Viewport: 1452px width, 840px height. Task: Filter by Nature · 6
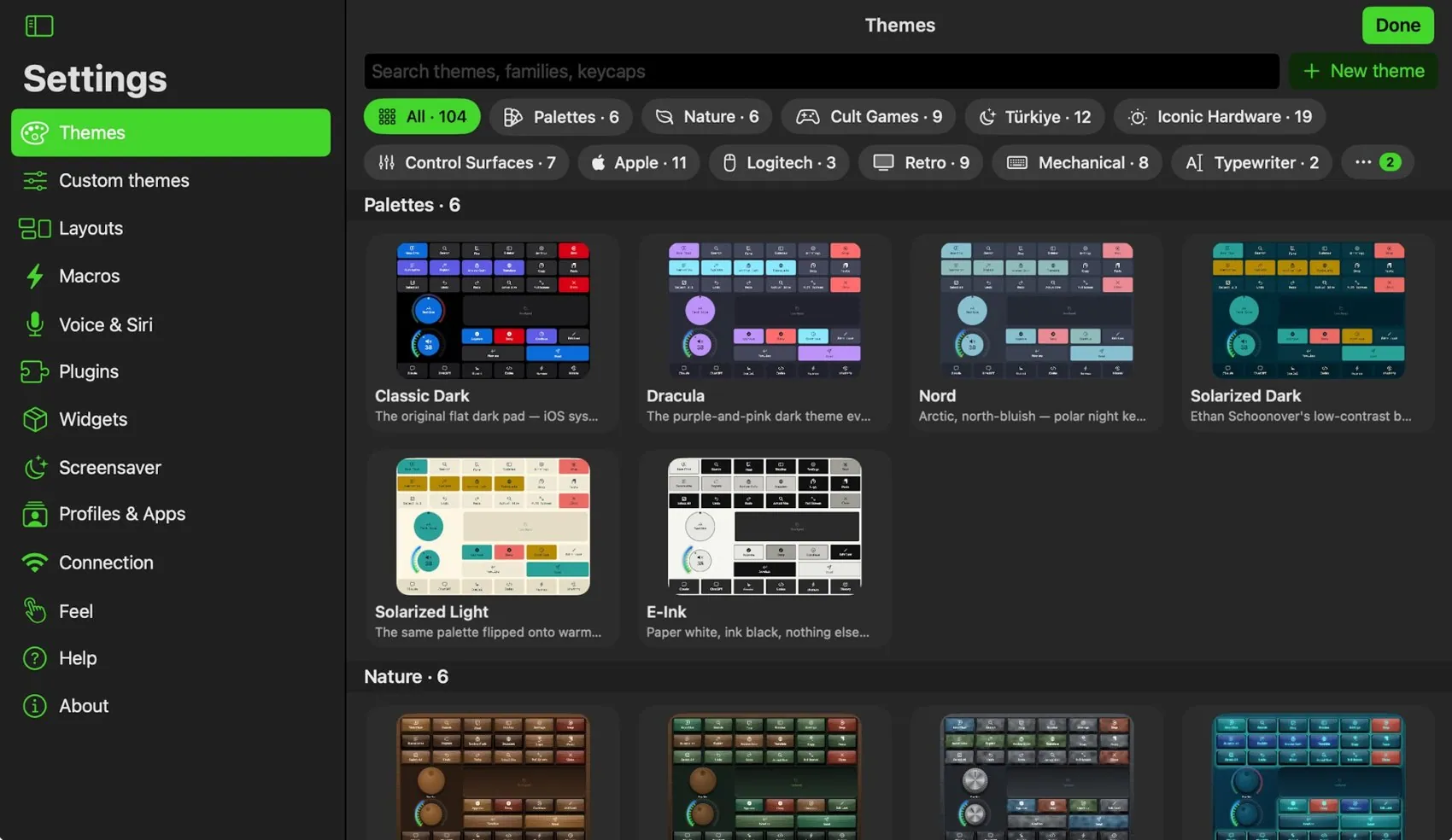tap(706, 116)
